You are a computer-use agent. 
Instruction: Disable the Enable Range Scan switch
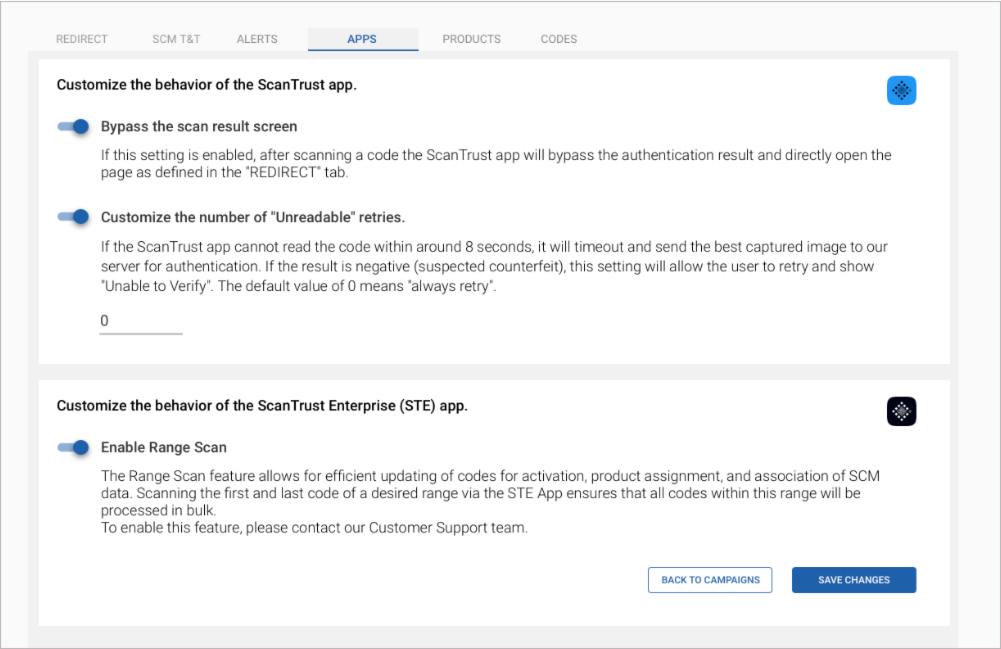coord(73,447)
